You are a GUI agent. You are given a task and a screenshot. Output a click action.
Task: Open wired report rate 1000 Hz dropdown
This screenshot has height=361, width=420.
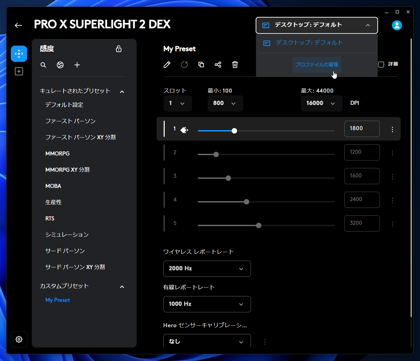[207, 304]
